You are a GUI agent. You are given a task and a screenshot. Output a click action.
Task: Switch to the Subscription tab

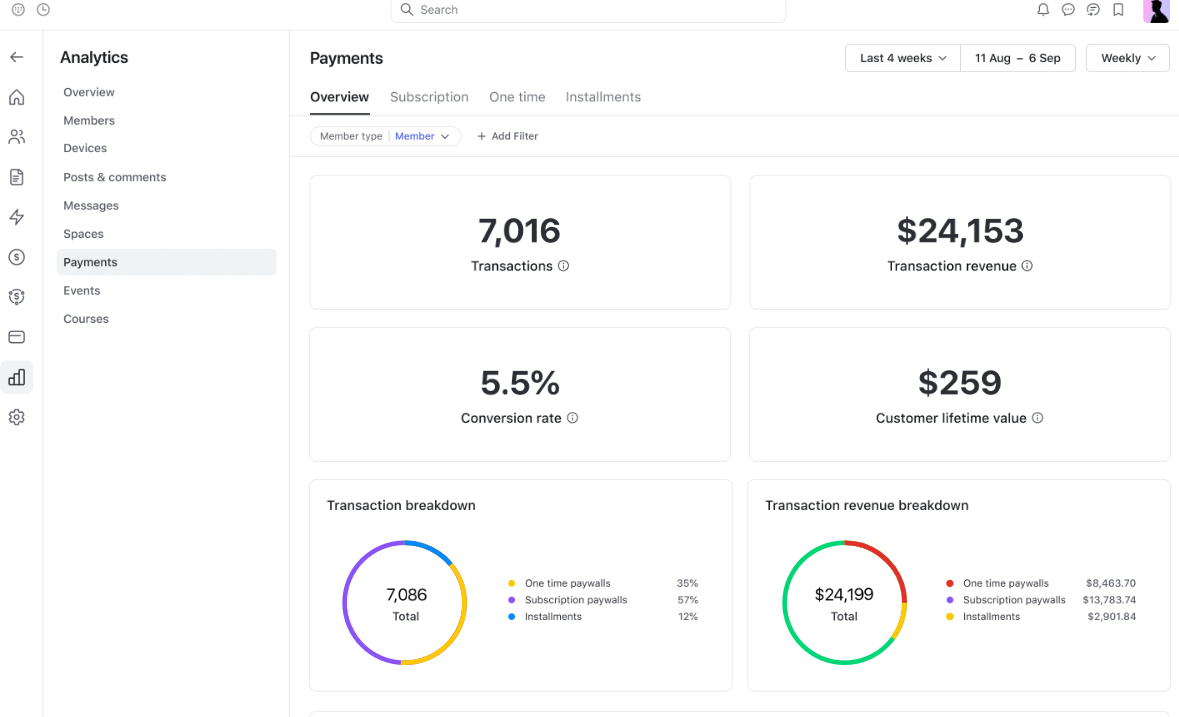(x=429, y=97)
